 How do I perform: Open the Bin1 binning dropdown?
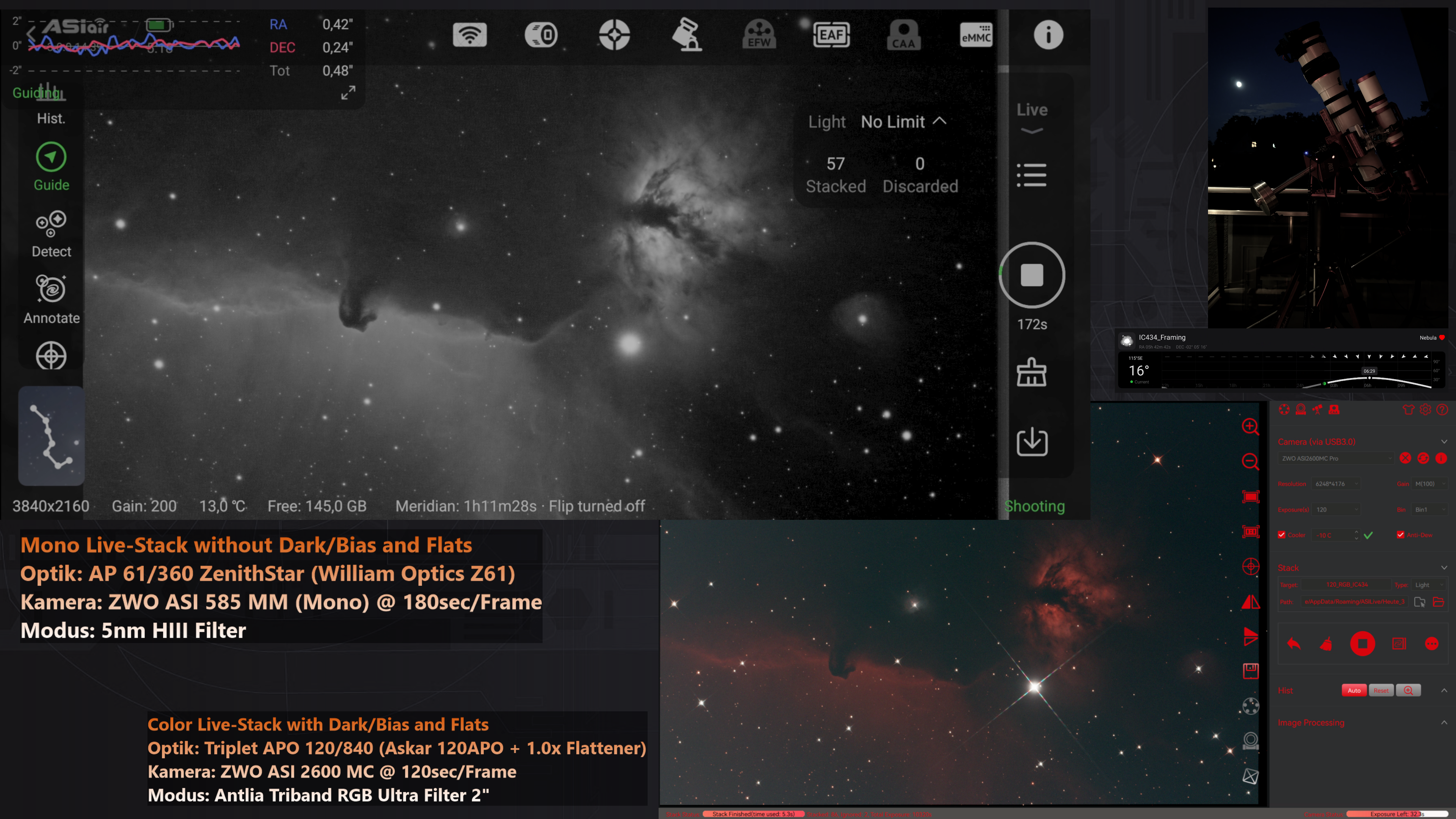1429,509
